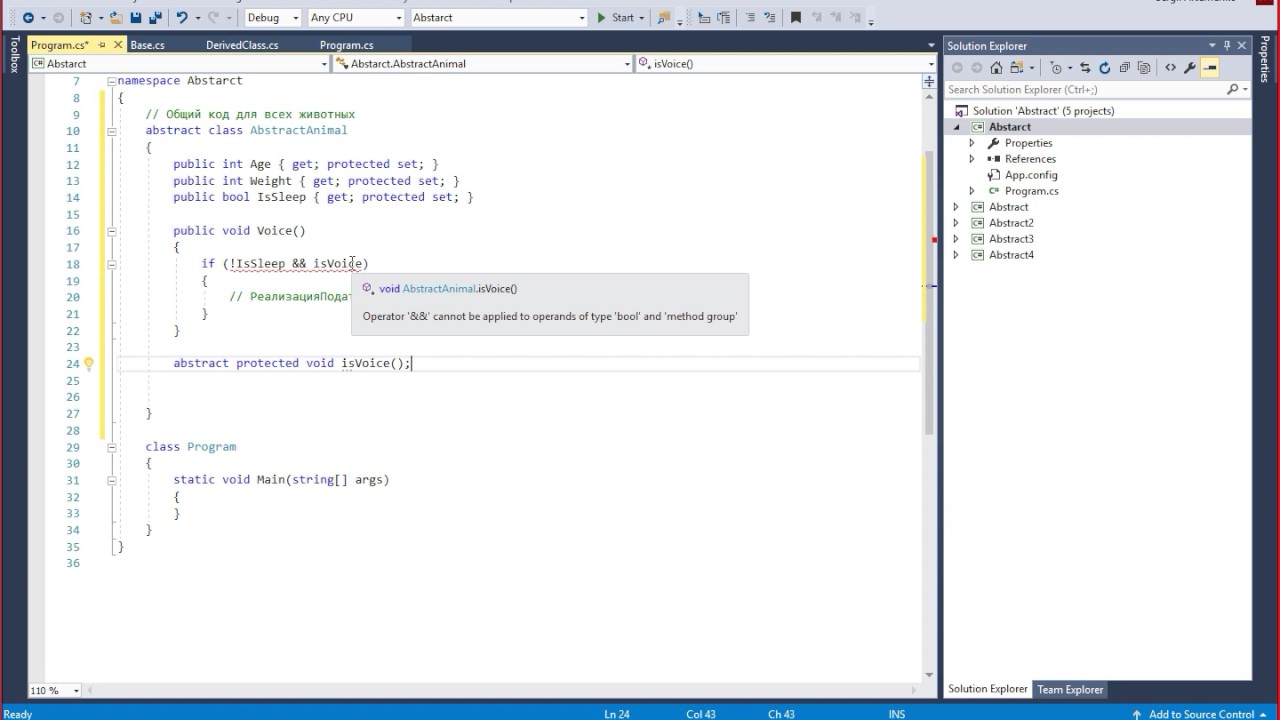Start debugging with the green Start button

pos(615,17)
